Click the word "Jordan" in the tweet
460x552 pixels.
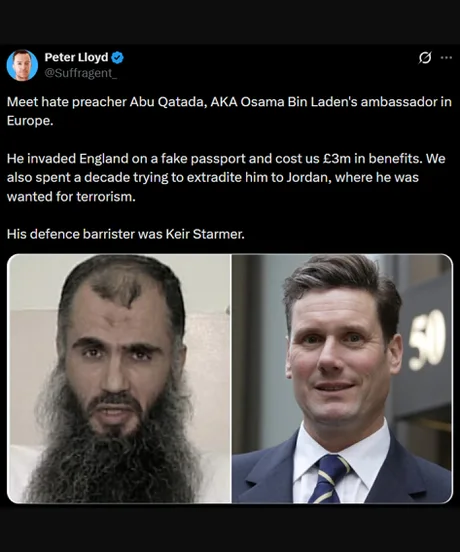[308, 177]
